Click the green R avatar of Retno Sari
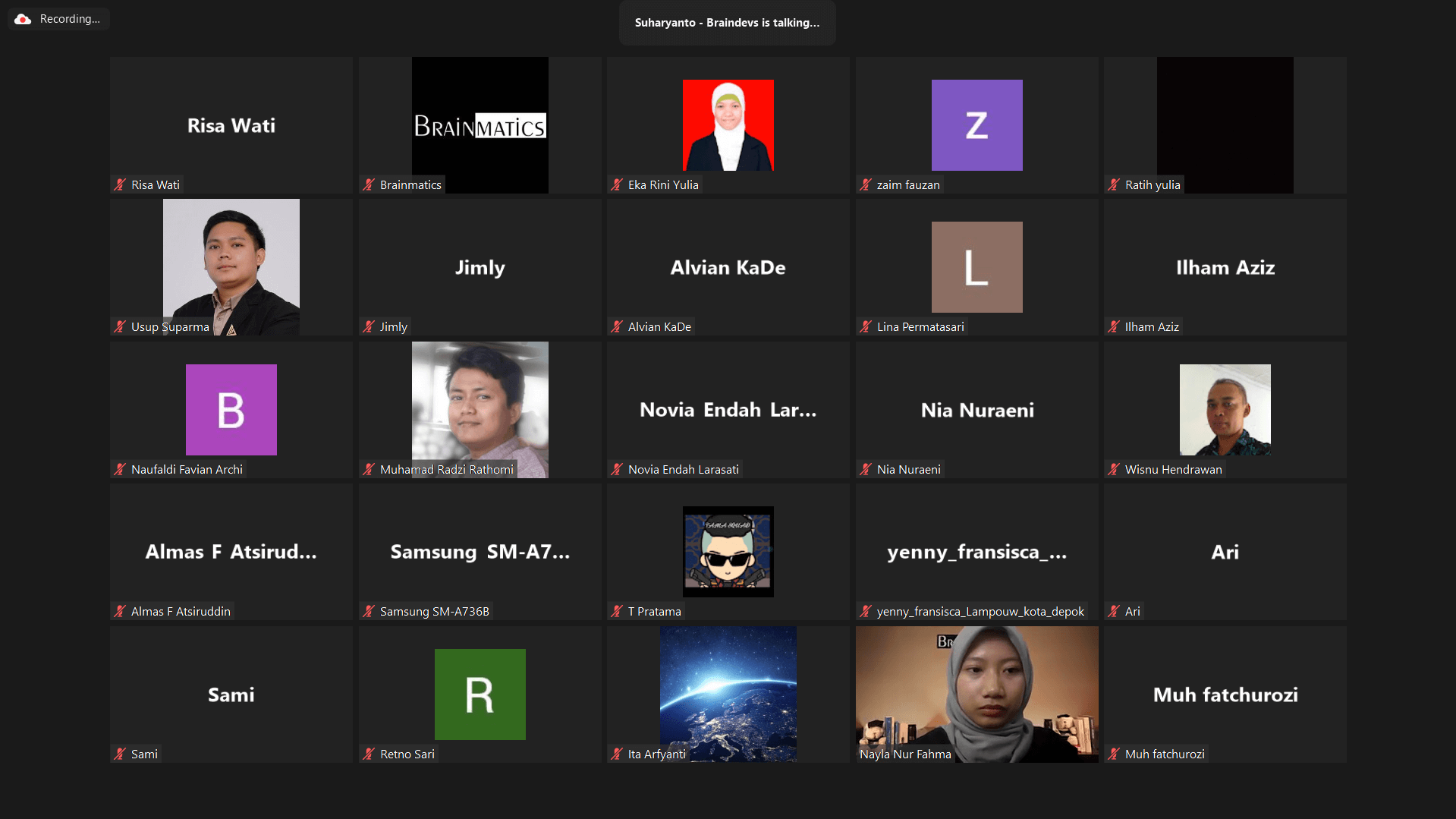Screen dimensions: 1456x819 coord(480,694)
